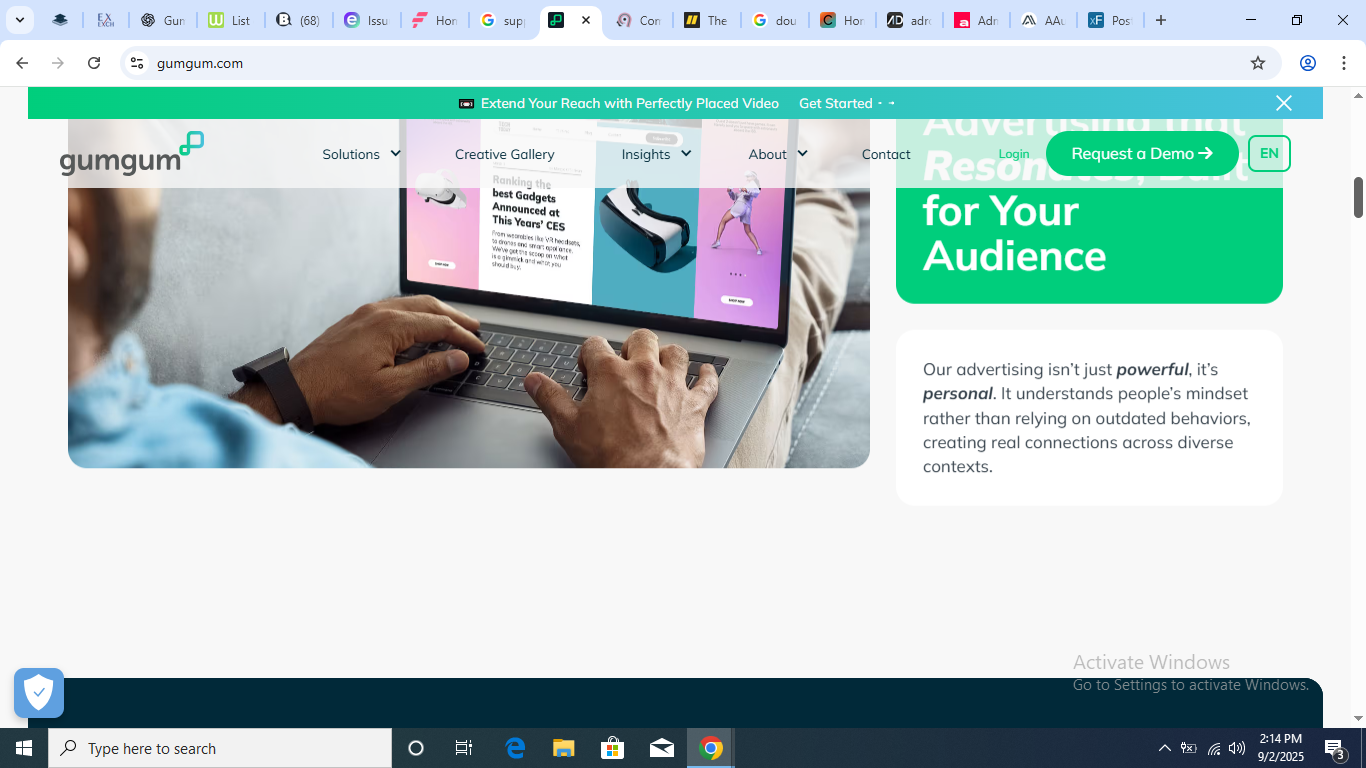Open the Windows Start menu
This screenshot has width=1366, height=768.
(x=24, y=748)
